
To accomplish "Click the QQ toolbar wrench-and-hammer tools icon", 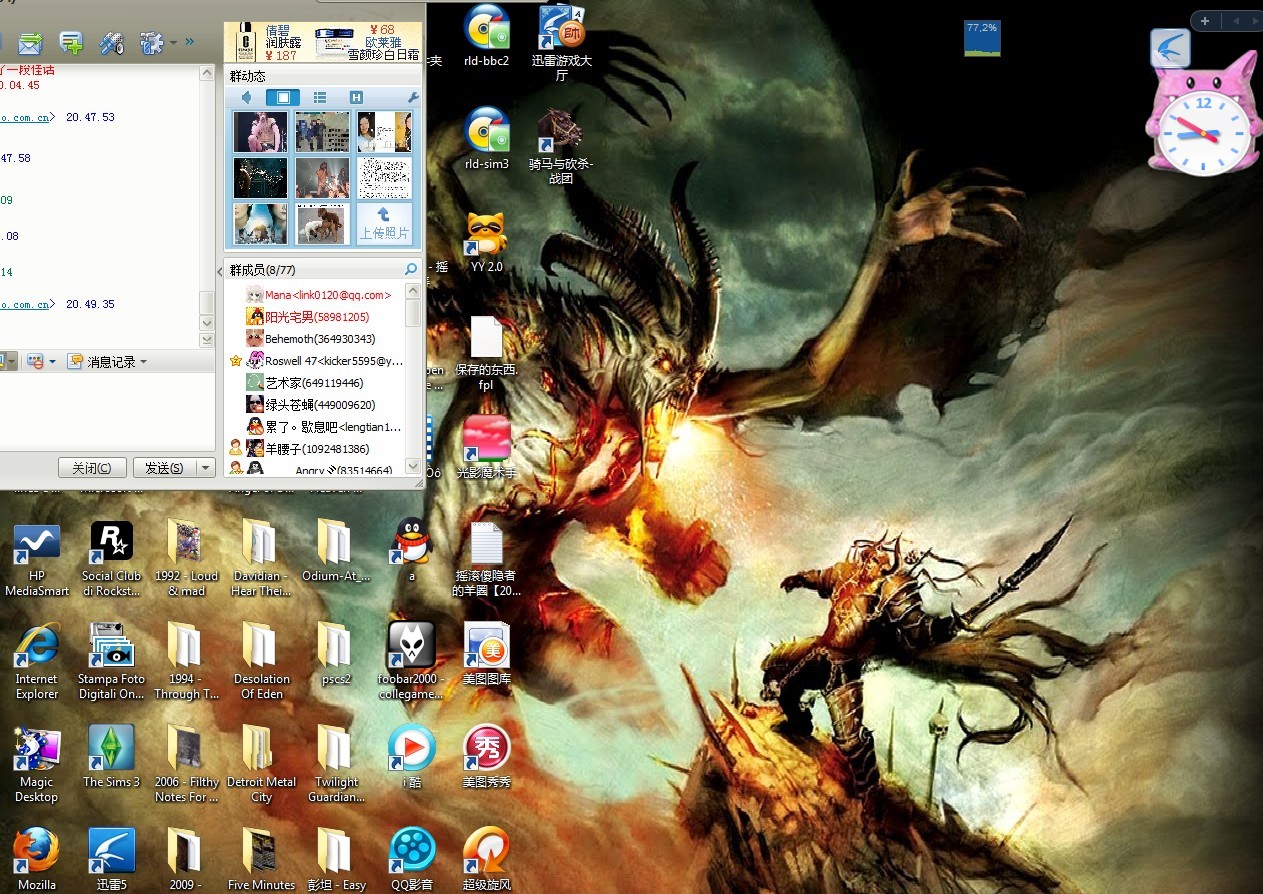I will [111, 43].
